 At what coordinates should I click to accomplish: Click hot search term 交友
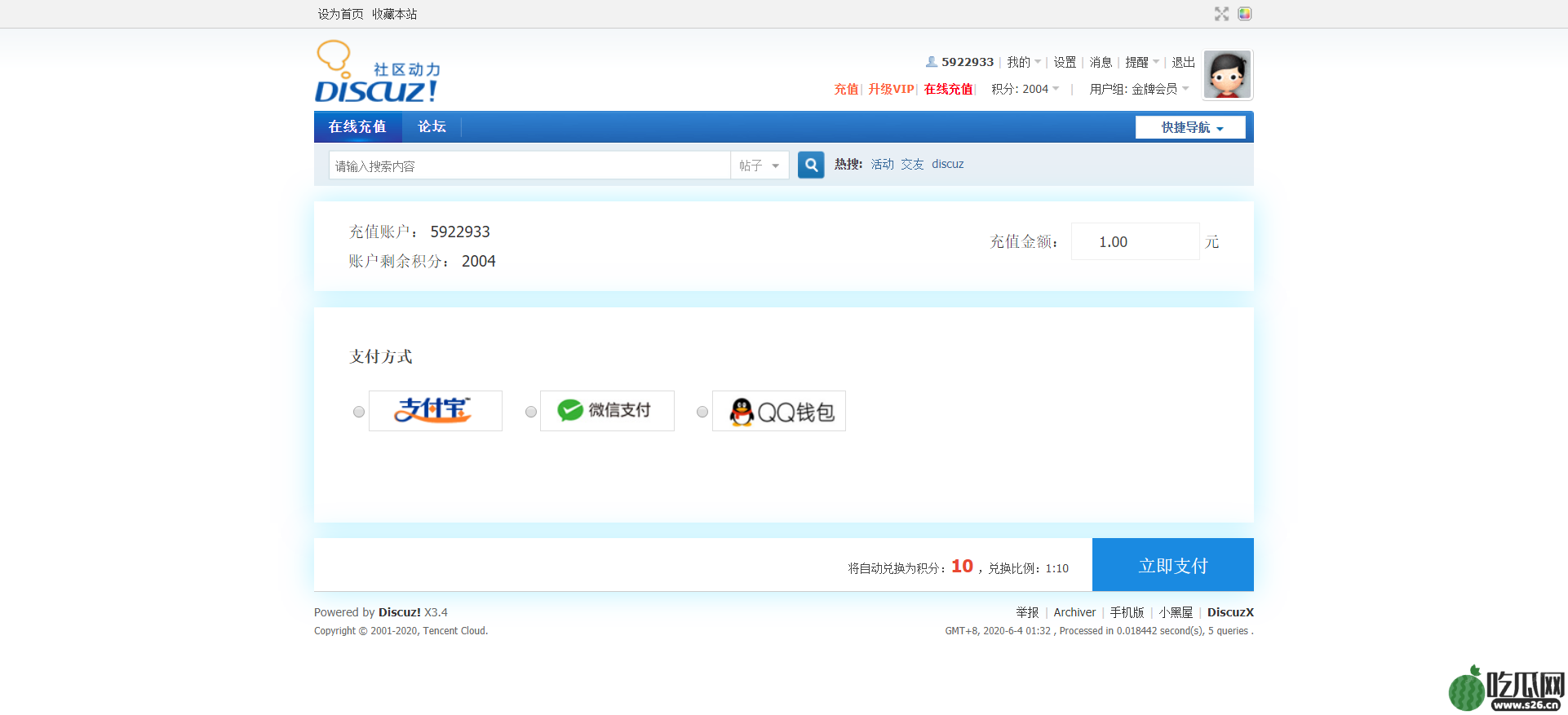point(912,164)
